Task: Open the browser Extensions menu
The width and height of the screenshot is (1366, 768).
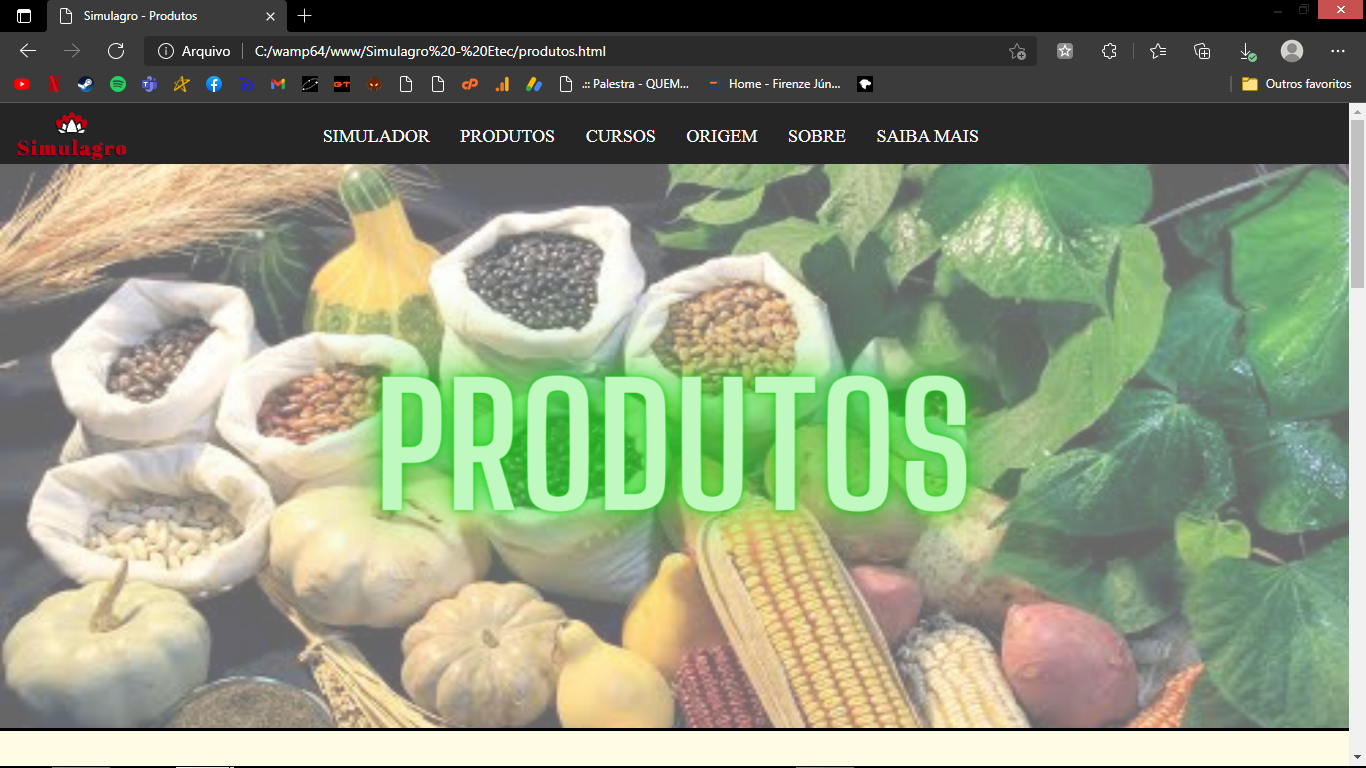Action: [x=1110, y=51]
